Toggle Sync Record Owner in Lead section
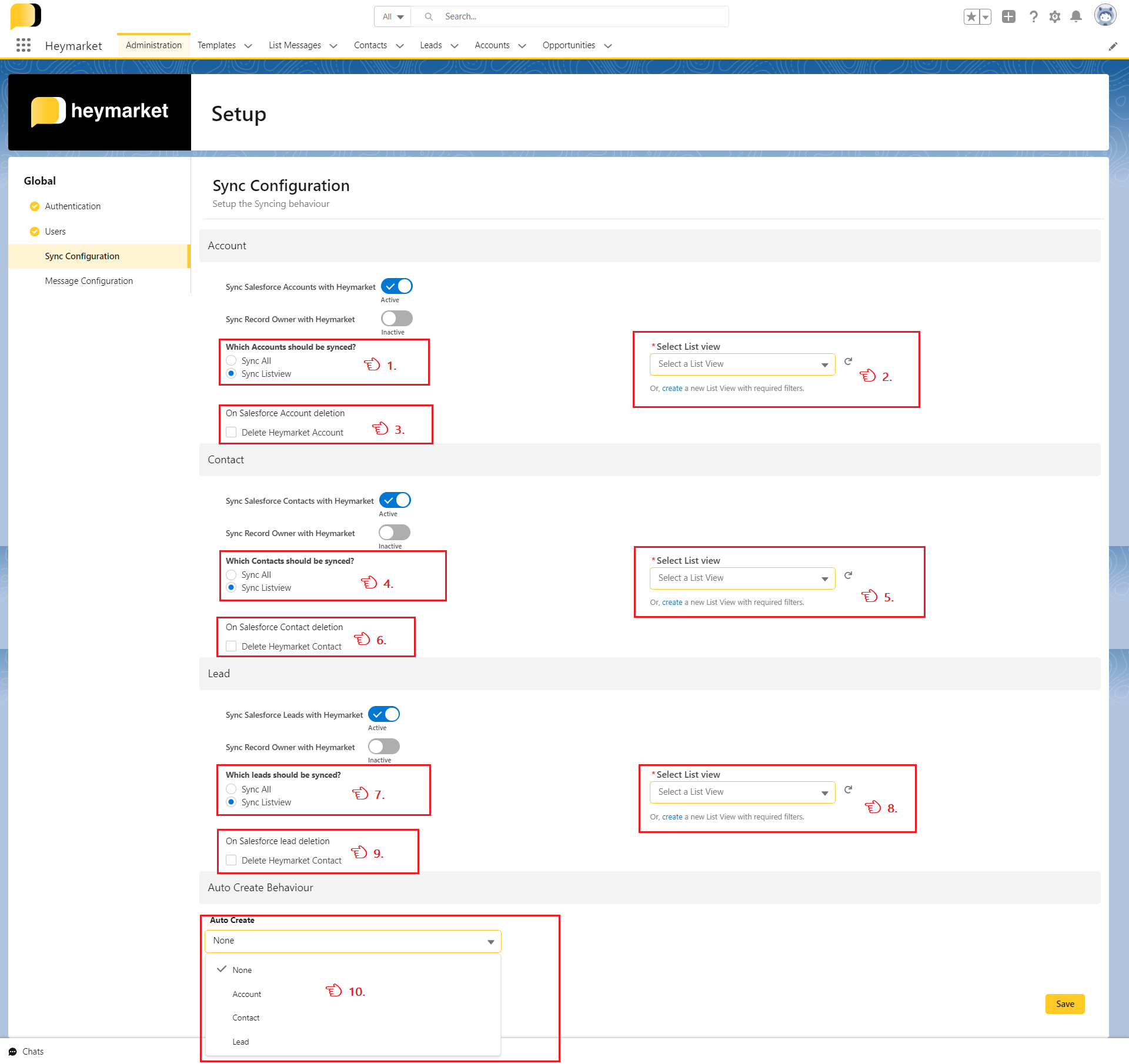This screenshot has width=1129, height=1064. pos(384,747)
